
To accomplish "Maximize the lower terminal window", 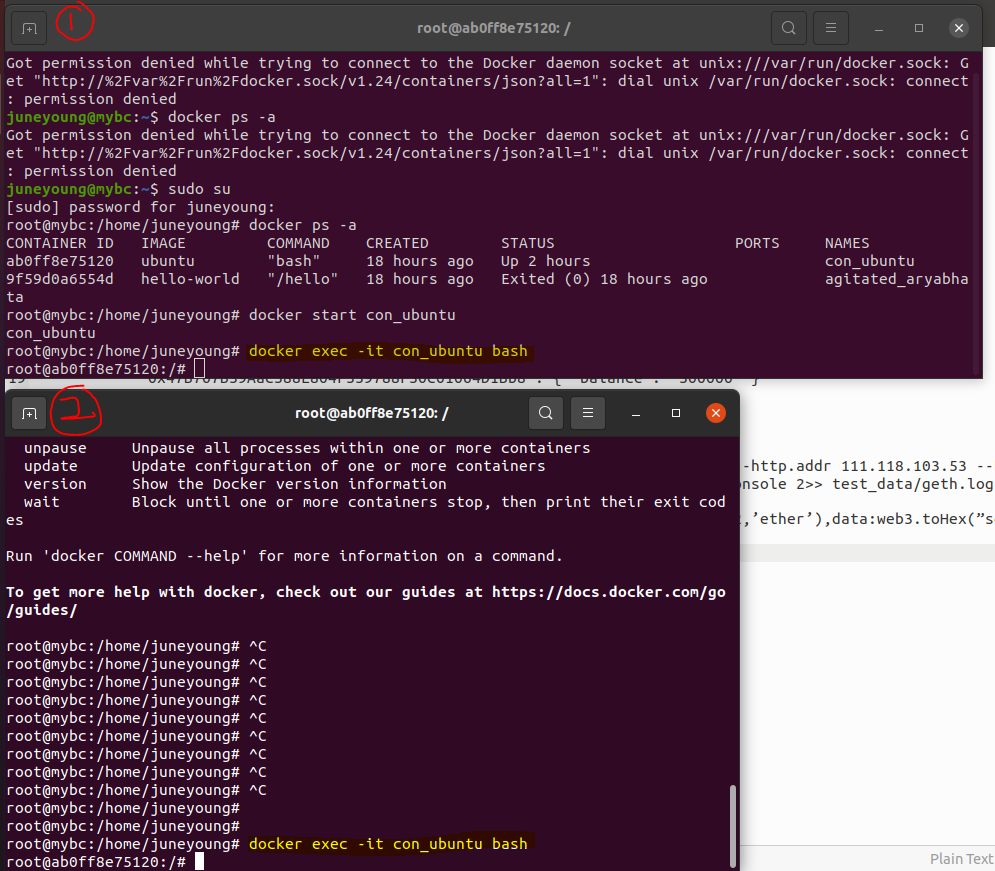I will (676, 413).
